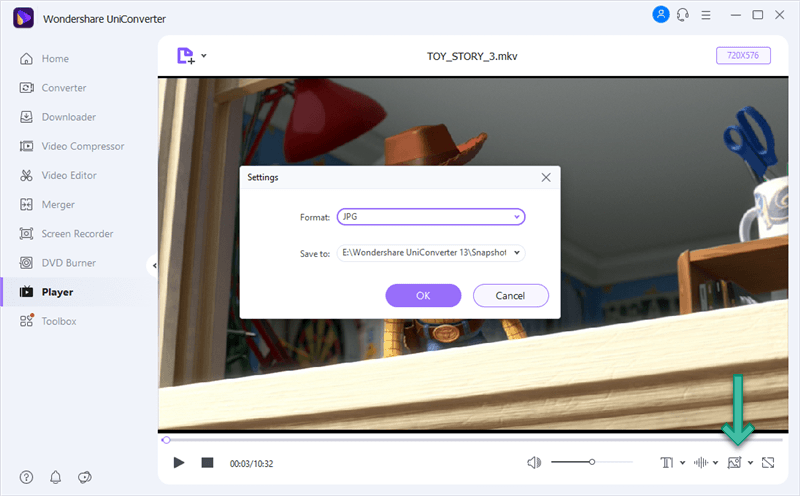Open the Save to path dropdown
The width and height of the screenshot is (800, 496).
(x=431, y=253)
